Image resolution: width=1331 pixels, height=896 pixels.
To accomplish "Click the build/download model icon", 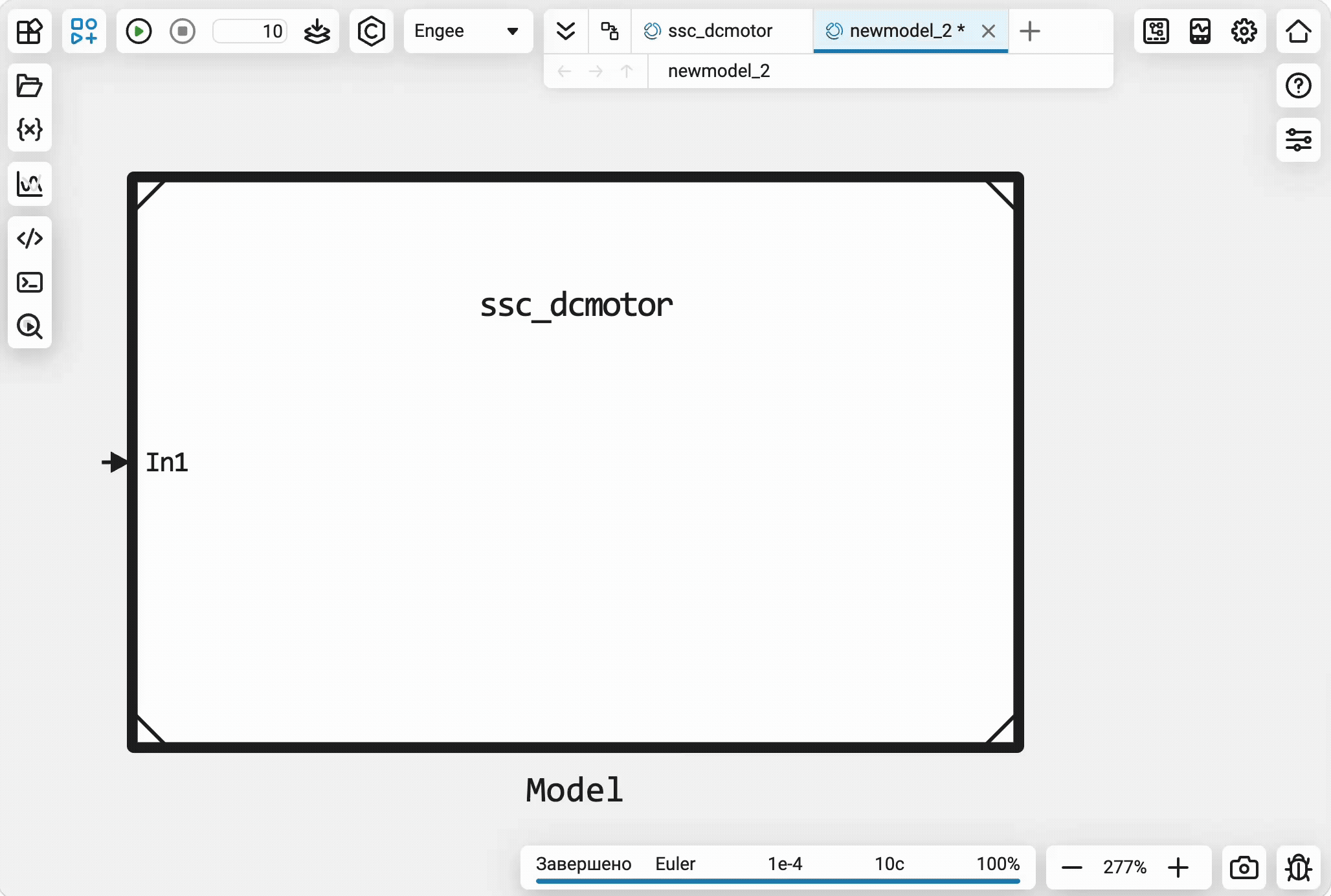I will click(x=317, y=31).
